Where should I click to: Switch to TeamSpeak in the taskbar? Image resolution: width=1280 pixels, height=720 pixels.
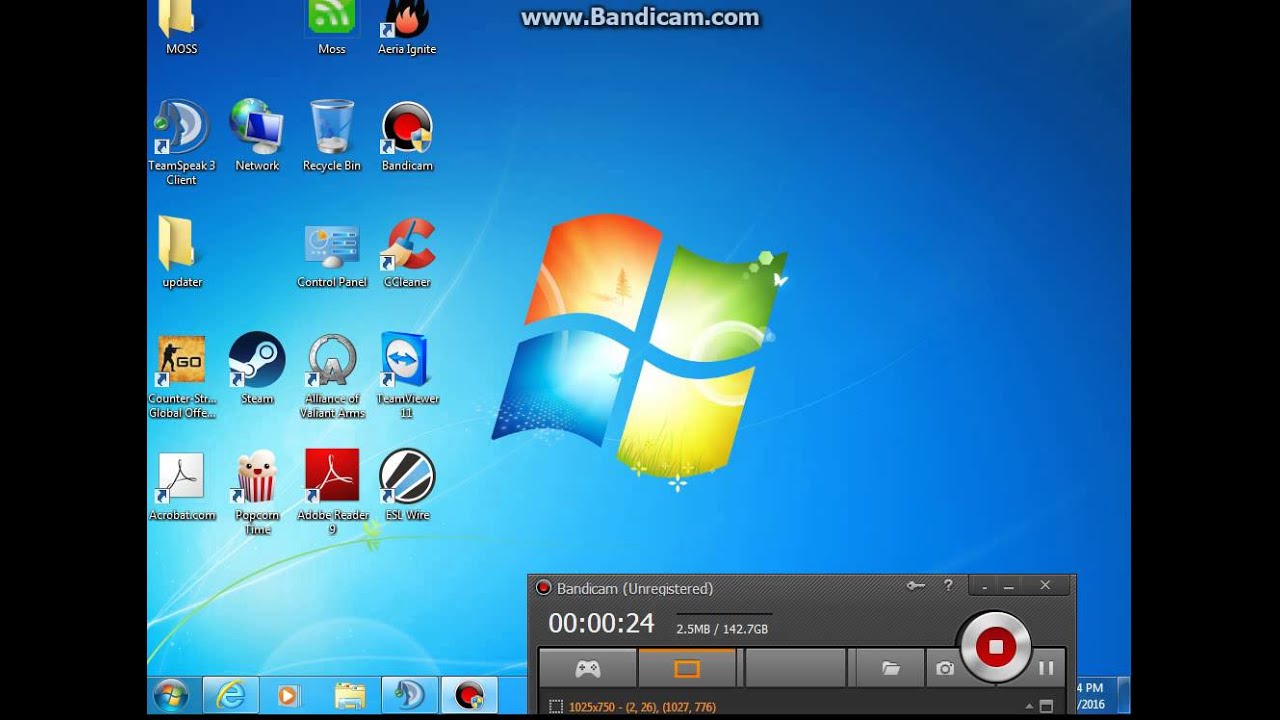coord(409,695)
